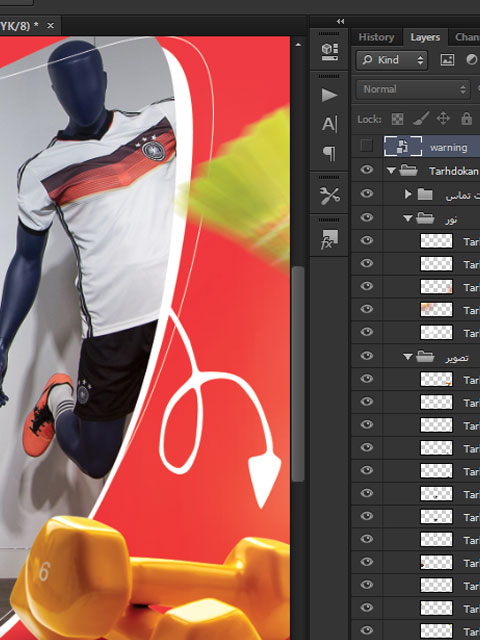Viewport: 480px width, 640px height.
Task: Lock all padlock icon
Action: click(466, 118)
